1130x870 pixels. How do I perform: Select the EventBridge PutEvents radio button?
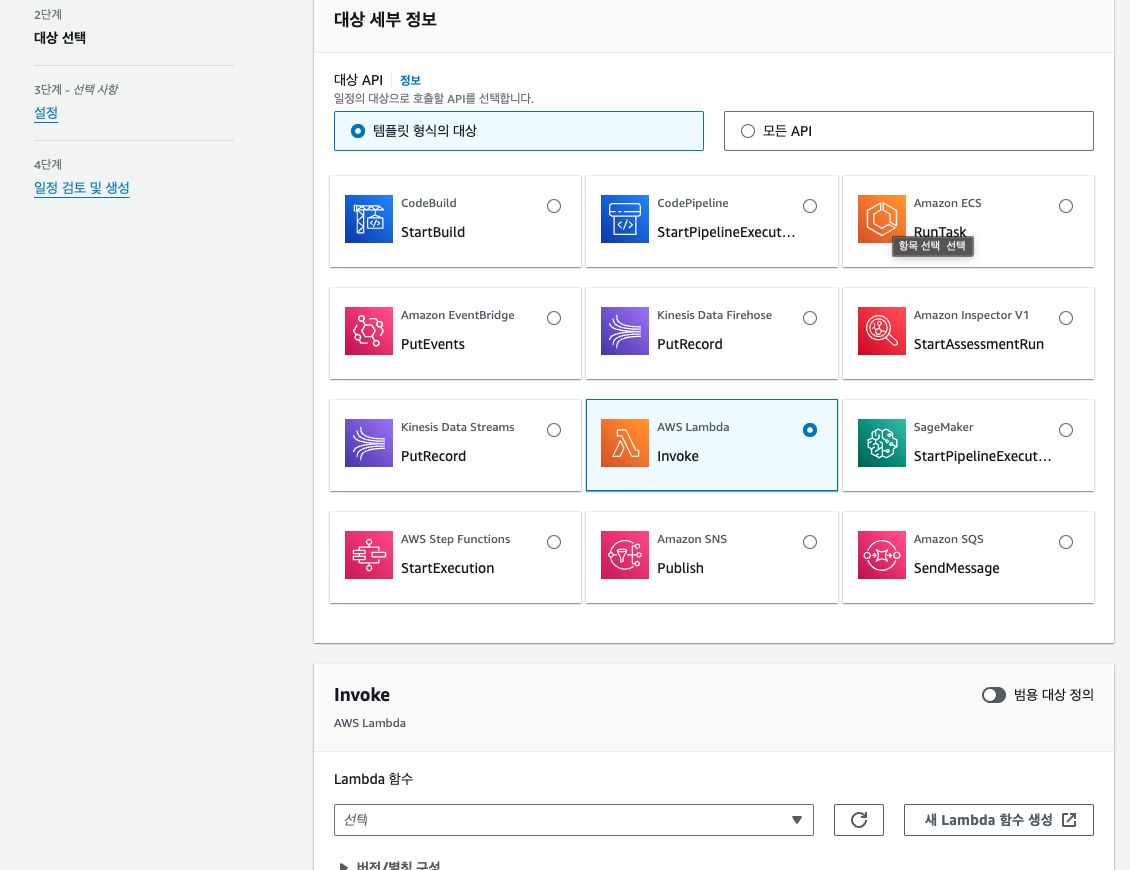coord(553,318)
